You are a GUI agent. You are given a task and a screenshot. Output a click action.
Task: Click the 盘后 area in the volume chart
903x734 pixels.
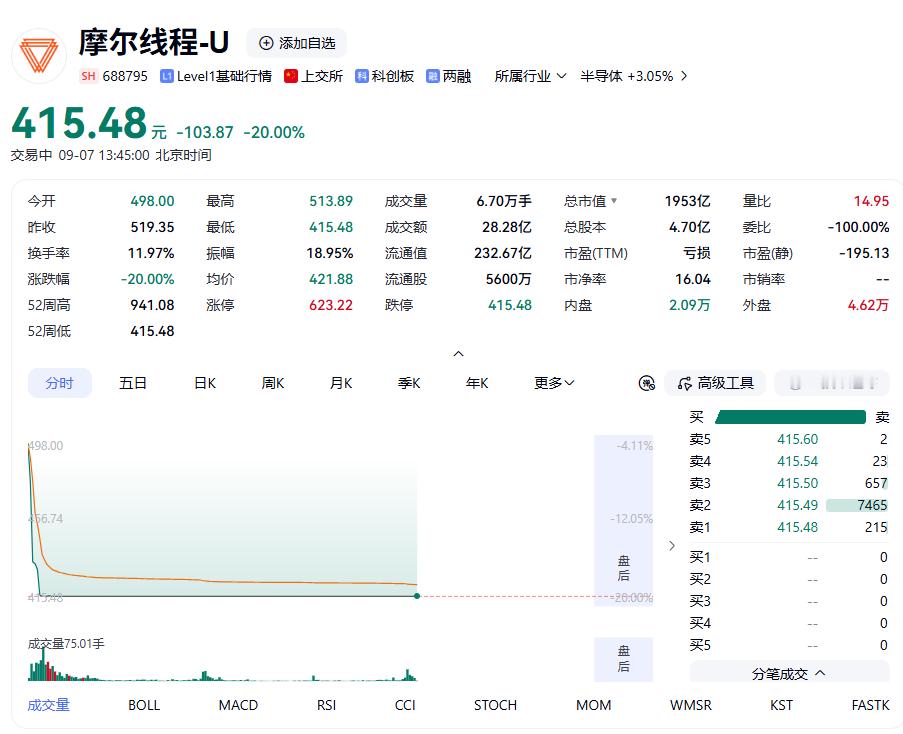click(x=624, y=659)
